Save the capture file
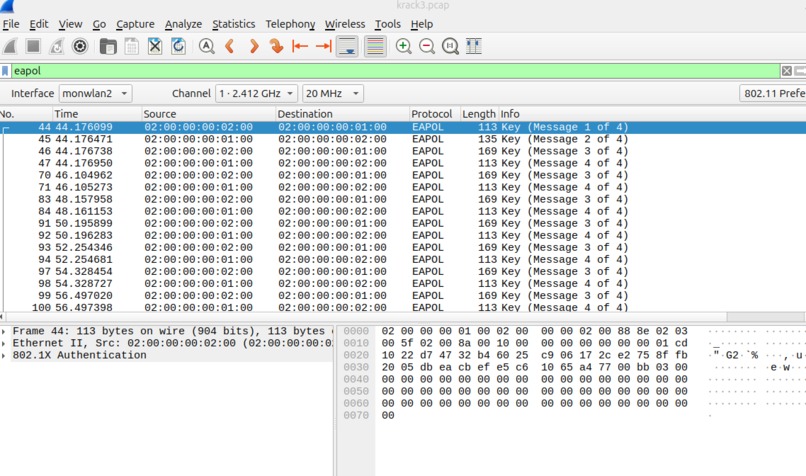 (132, 46)
